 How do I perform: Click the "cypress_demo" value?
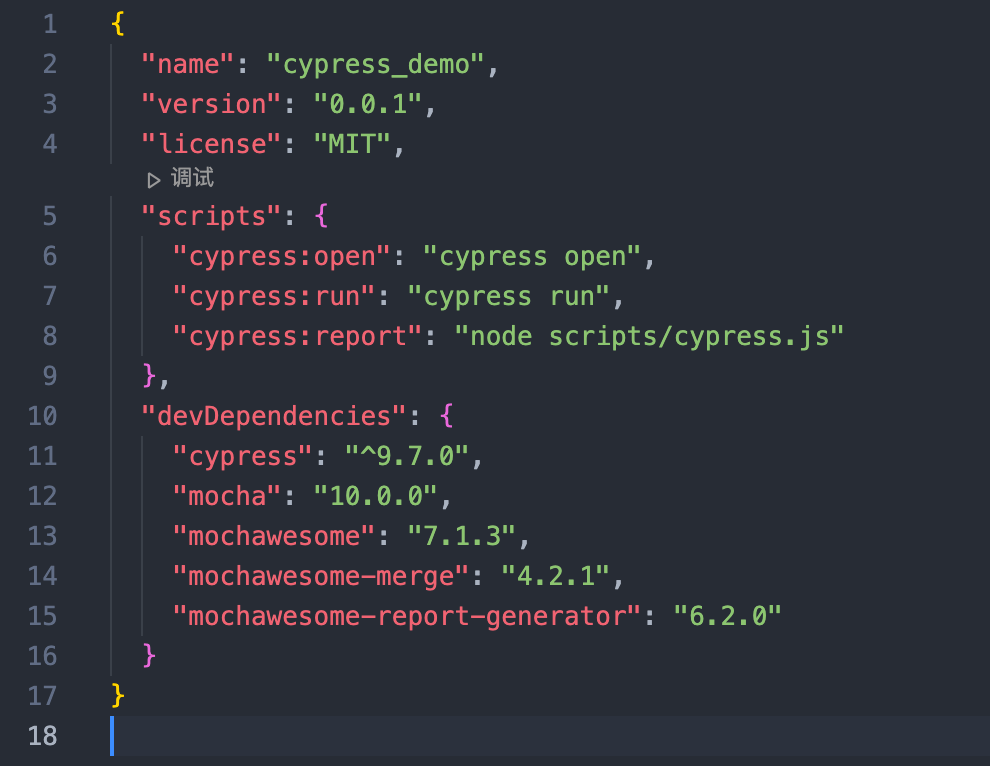(x=376, y=64)
